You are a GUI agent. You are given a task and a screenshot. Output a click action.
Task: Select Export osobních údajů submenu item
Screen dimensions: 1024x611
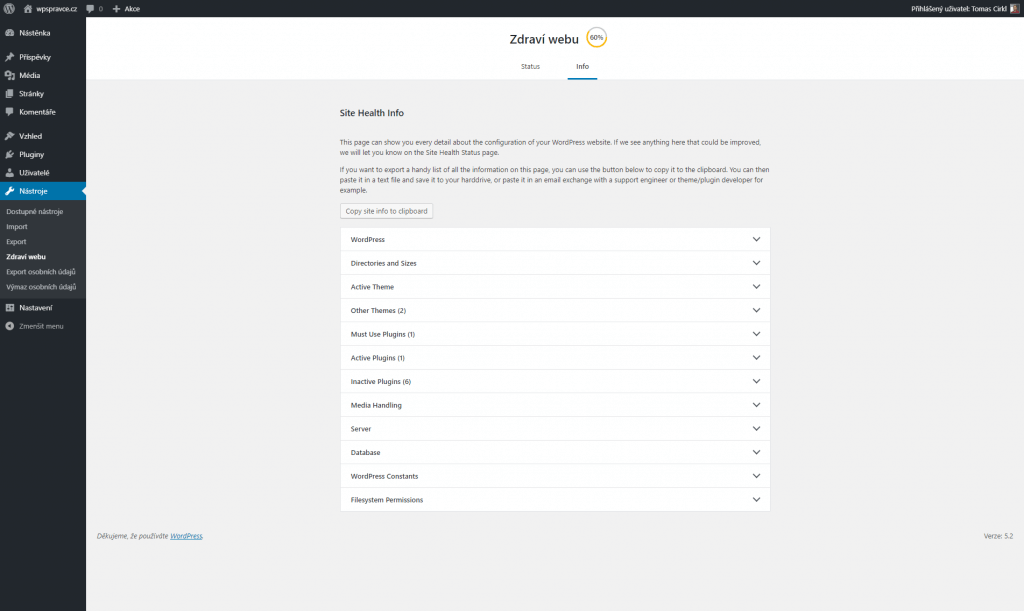point(40,272)
